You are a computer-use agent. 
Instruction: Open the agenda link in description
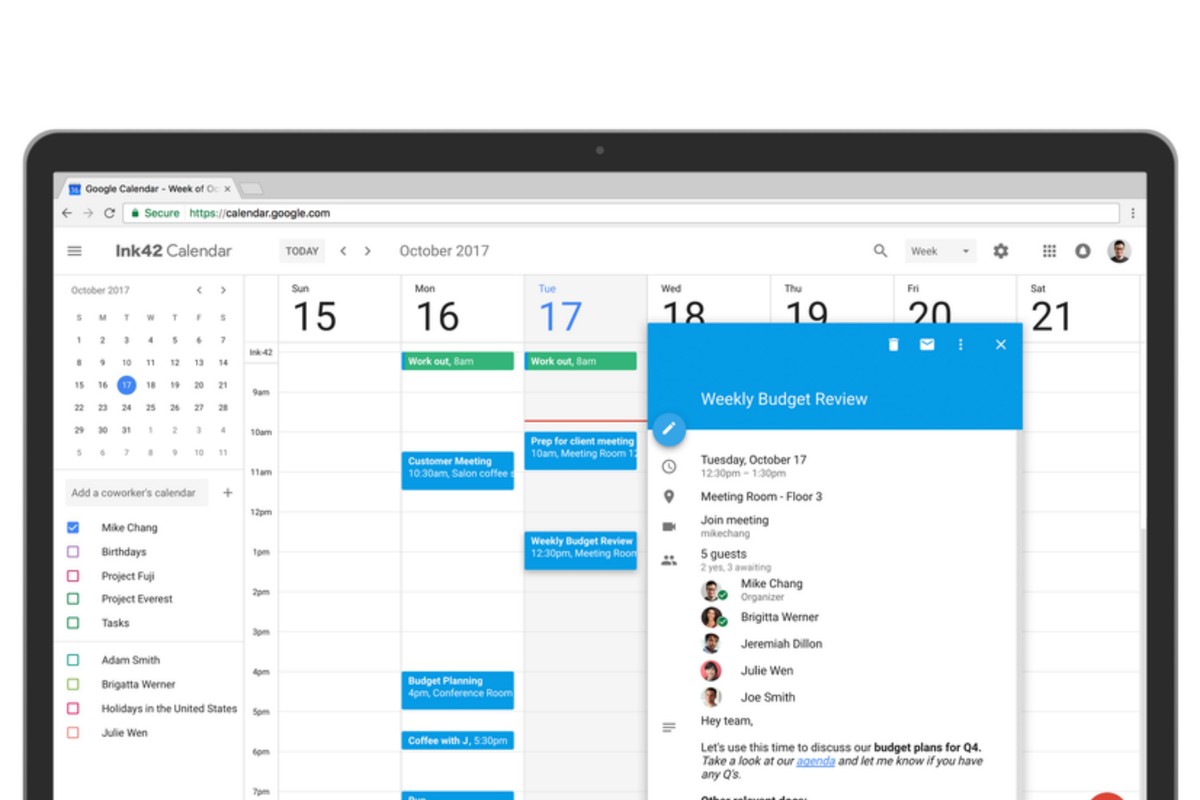coord(816,761)
